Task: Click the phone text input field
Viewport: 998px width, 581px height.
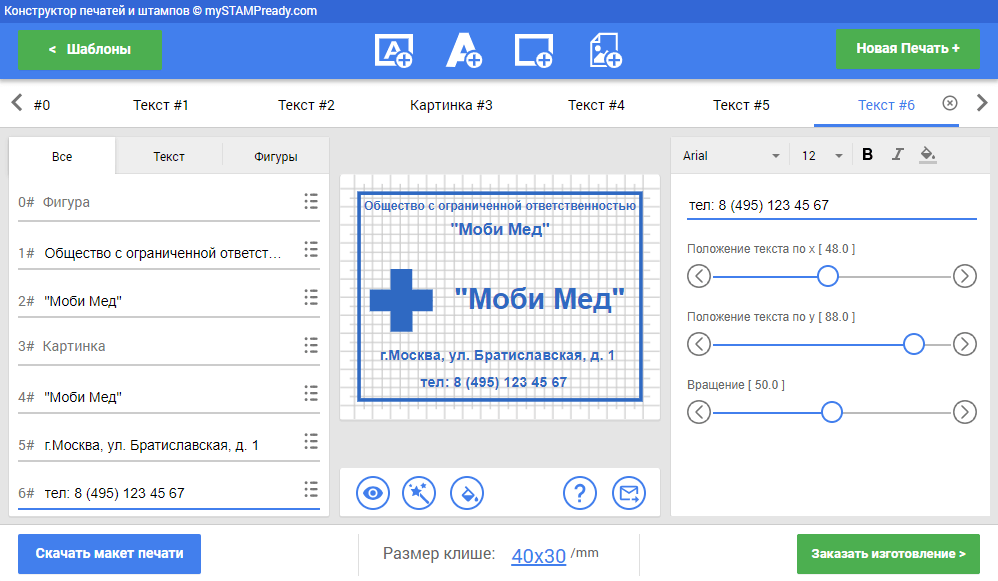Action: 831,206
